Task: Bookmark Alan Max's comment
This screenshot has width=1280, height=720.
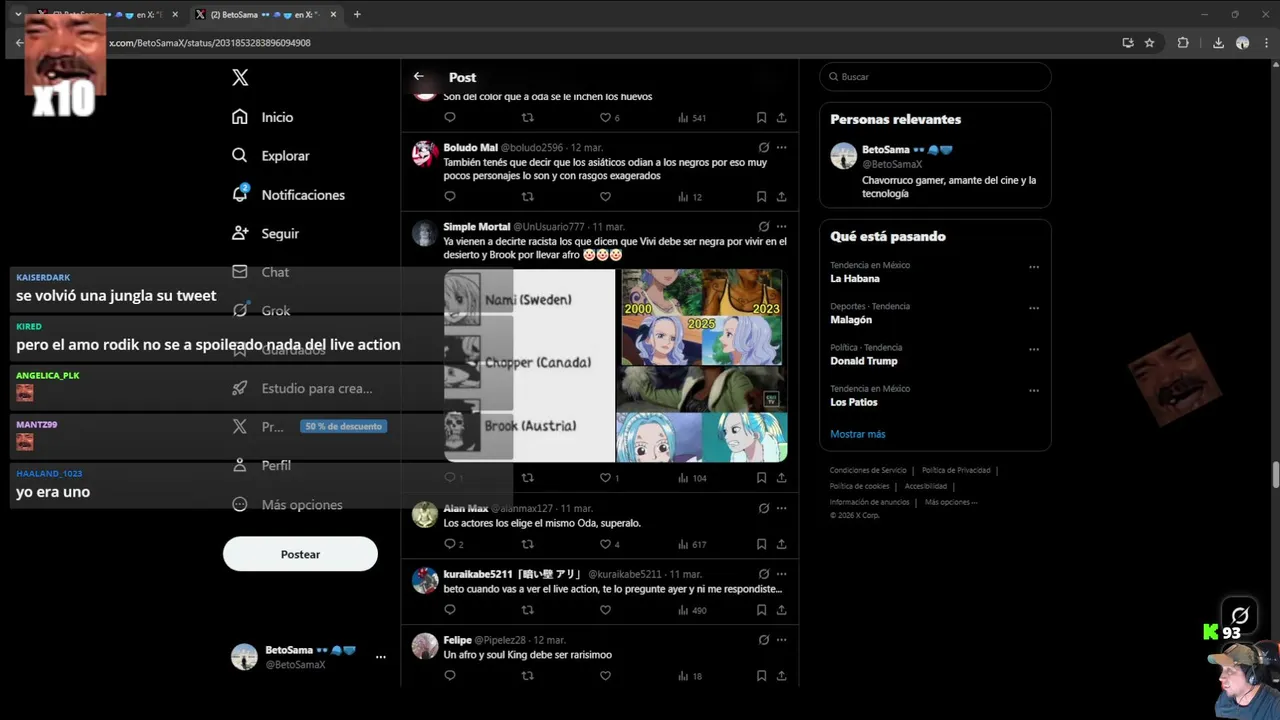Action: (761, 544)
